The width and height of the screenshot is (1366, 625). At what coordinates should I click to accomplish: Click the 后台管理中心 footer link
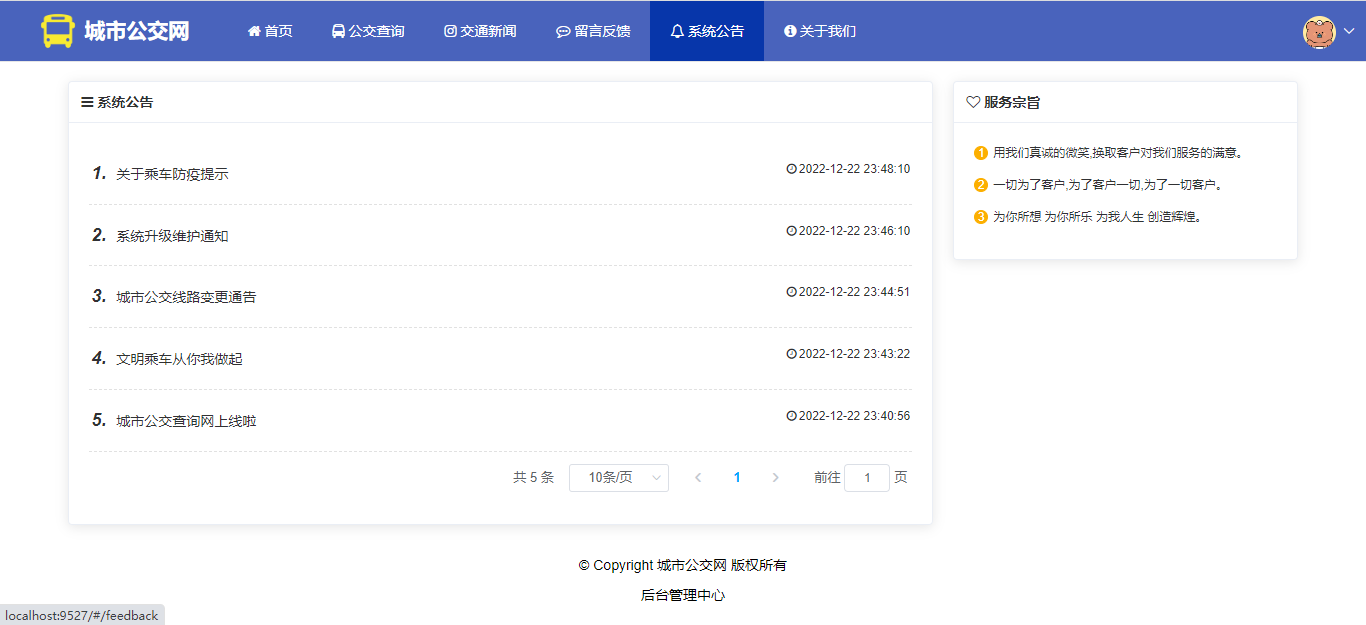tap(683, 595)
